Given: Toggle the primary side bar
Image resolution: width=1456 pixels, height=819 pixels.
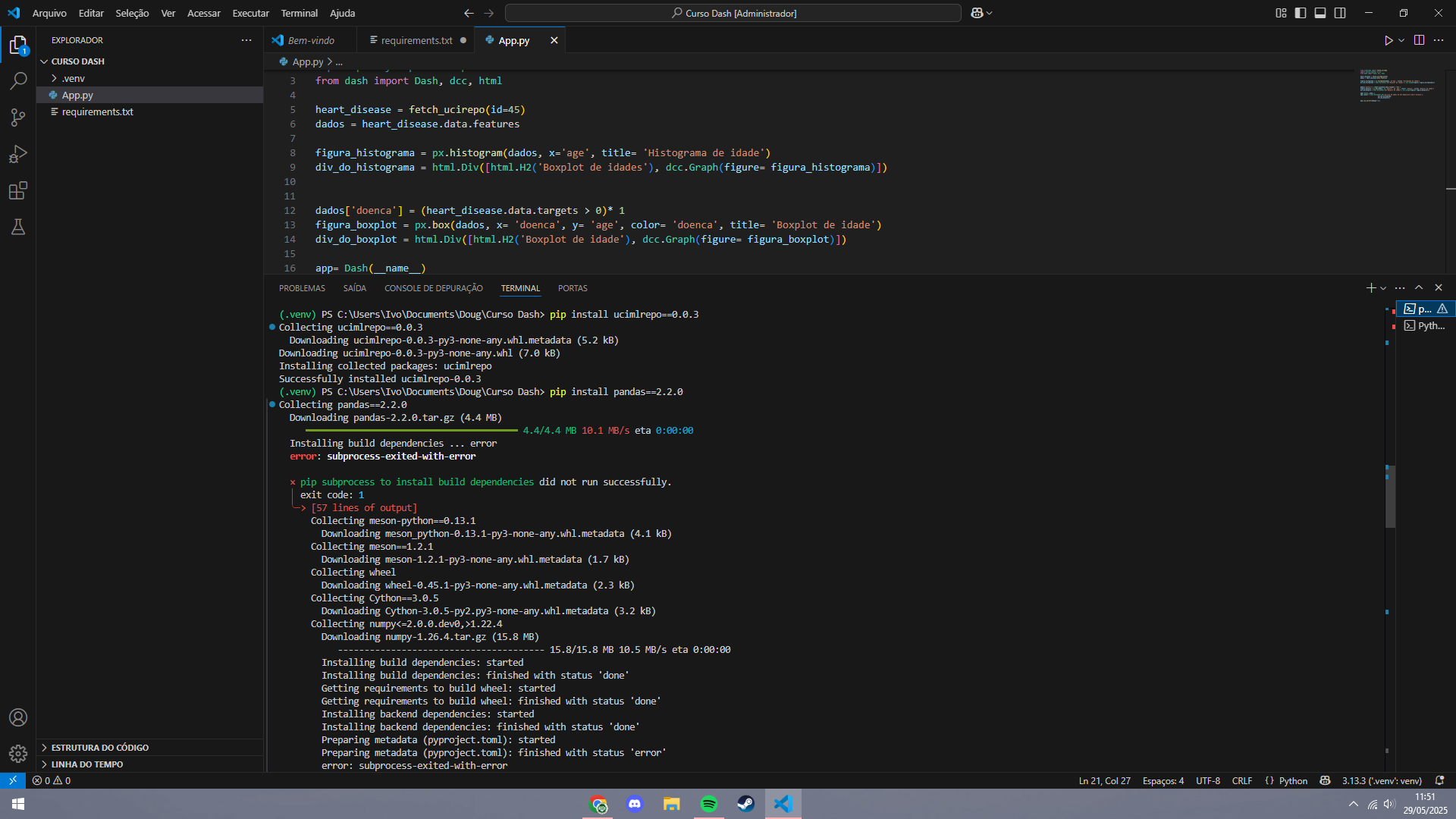Looking at the screenshot, I should (x=1301, y=13).
